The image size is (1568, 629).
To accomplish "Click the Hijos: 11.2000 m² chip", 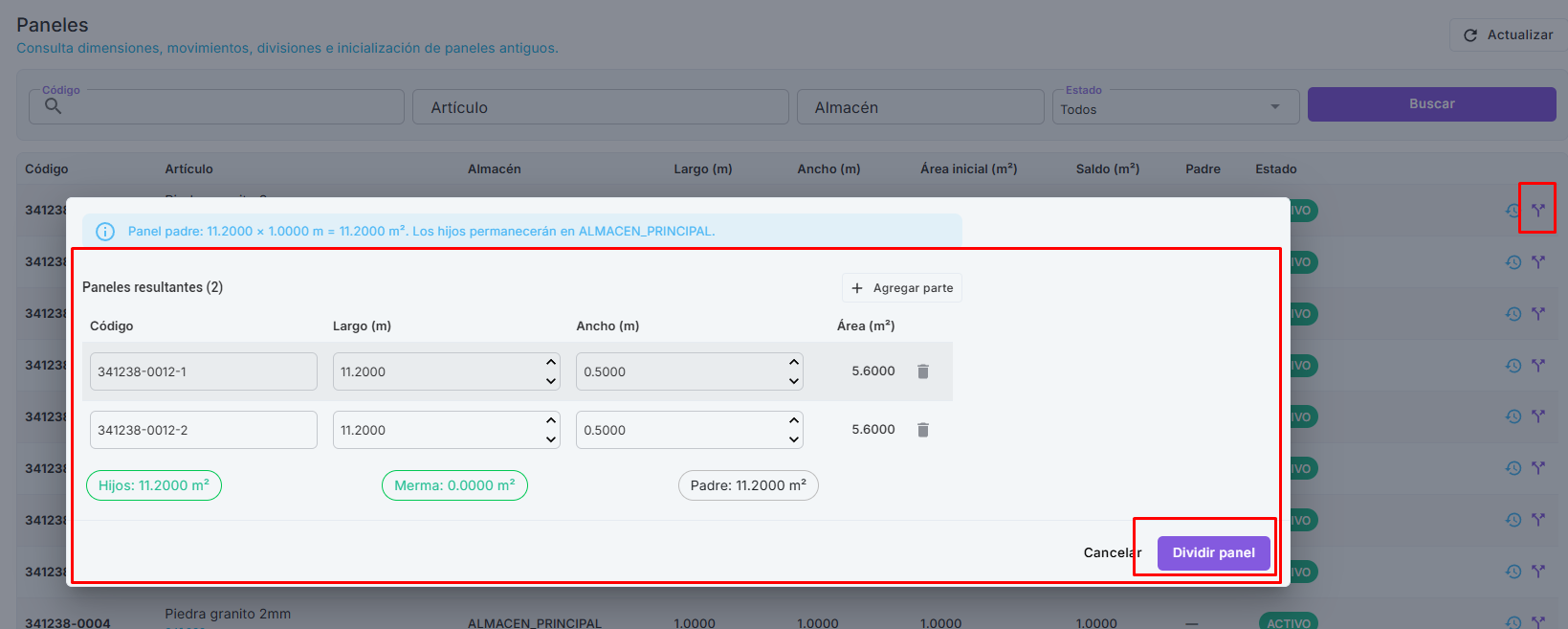I will point(154,485).
